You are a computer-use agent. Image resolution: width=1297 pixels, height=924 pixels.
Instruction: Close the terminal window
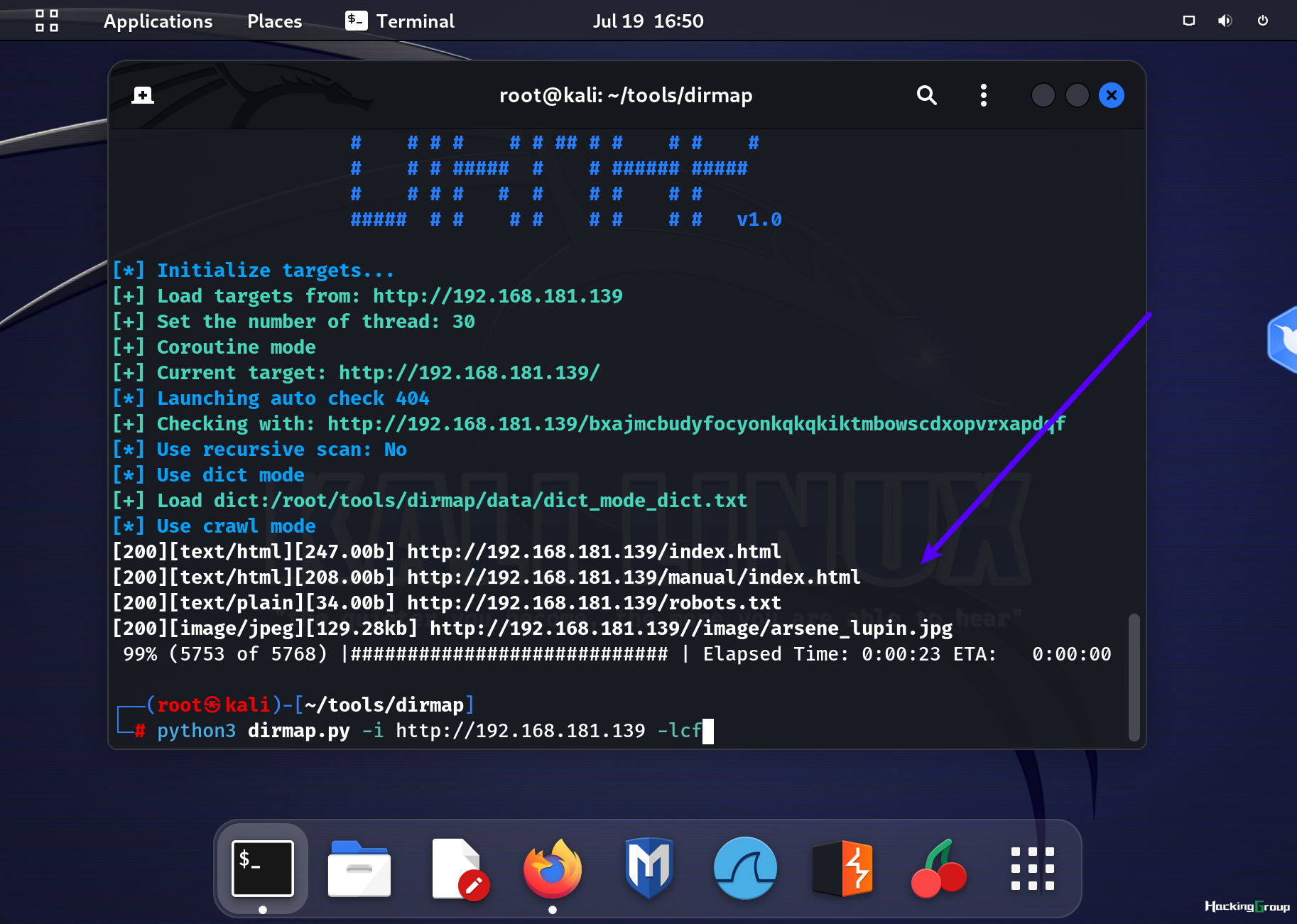pyautogui.click(x=1111, y=95)
